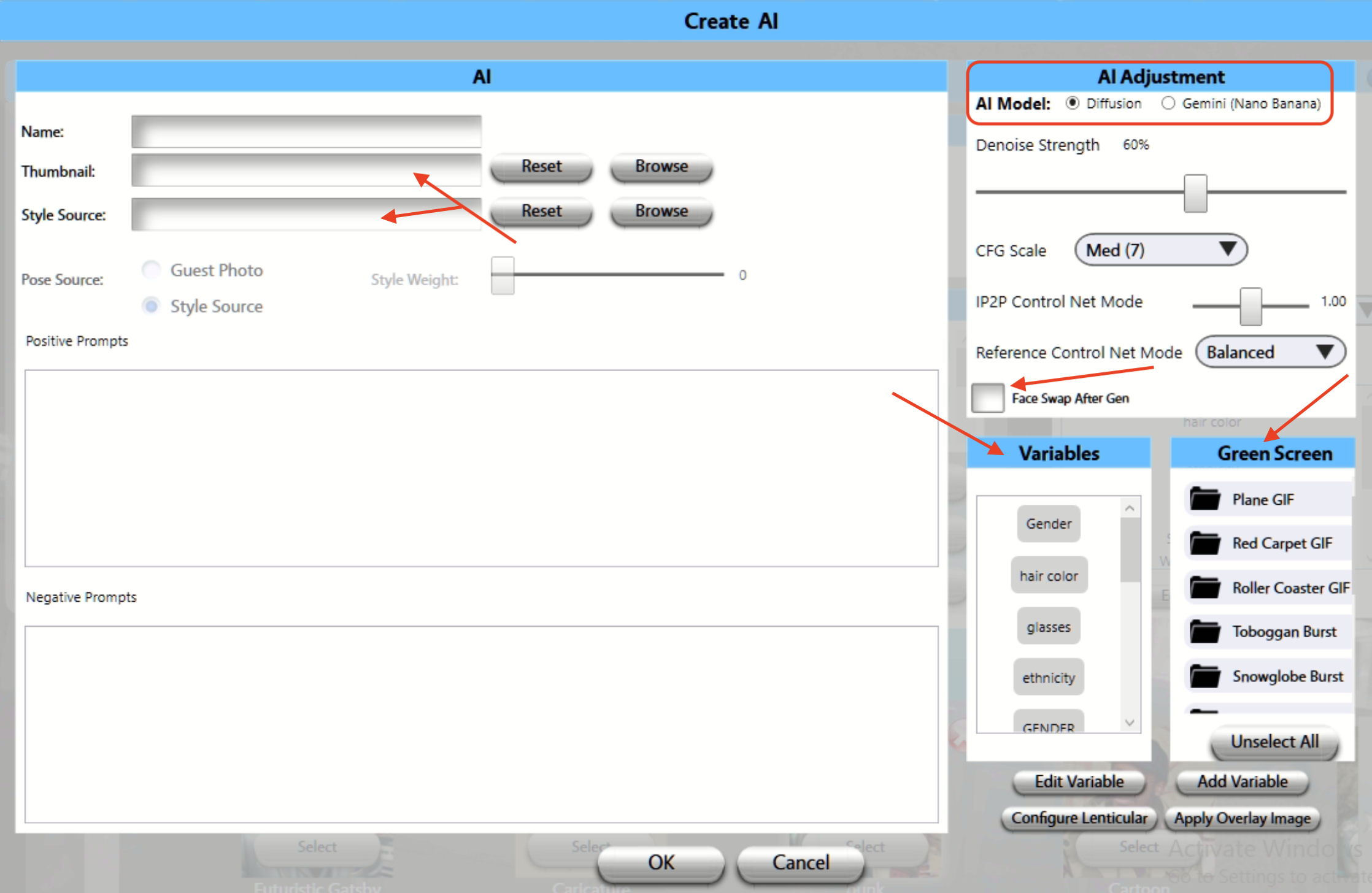Click the Snowglobe Burst folder icon
This screenshot has height=893, width=1372.
tap(1205, 676)
